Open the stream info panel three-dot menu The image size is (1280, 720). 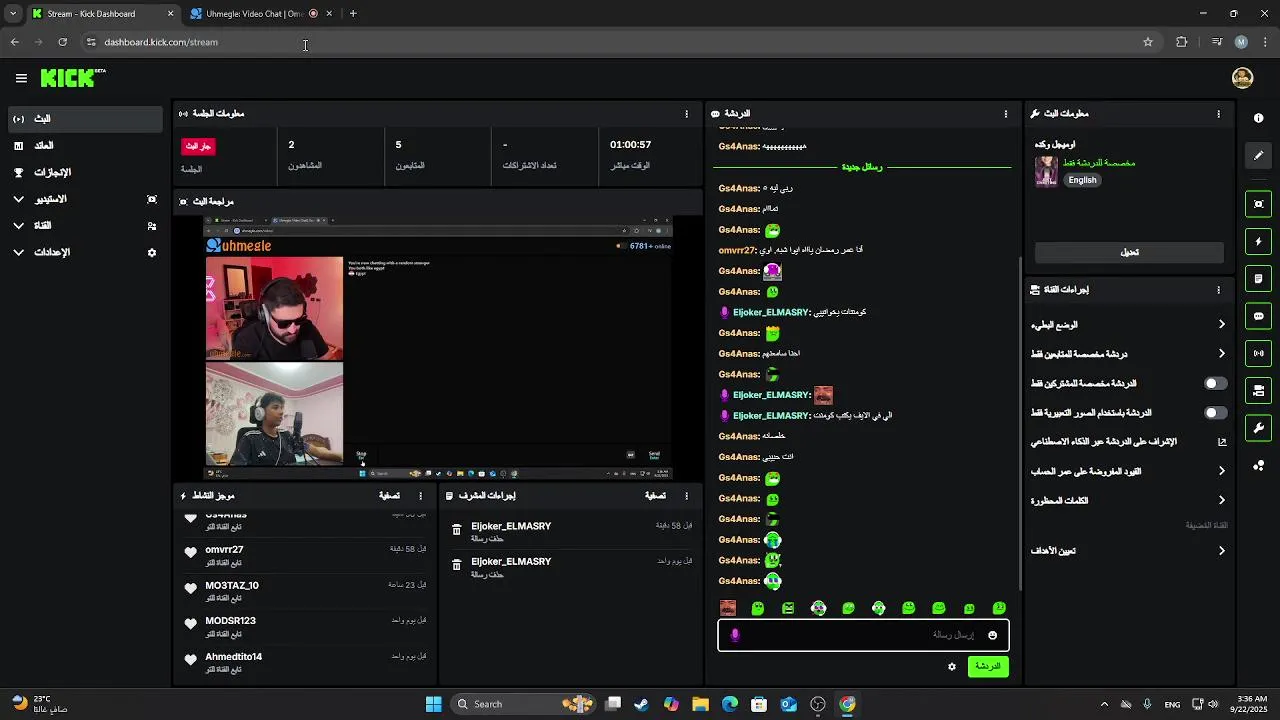(1218, 114)
